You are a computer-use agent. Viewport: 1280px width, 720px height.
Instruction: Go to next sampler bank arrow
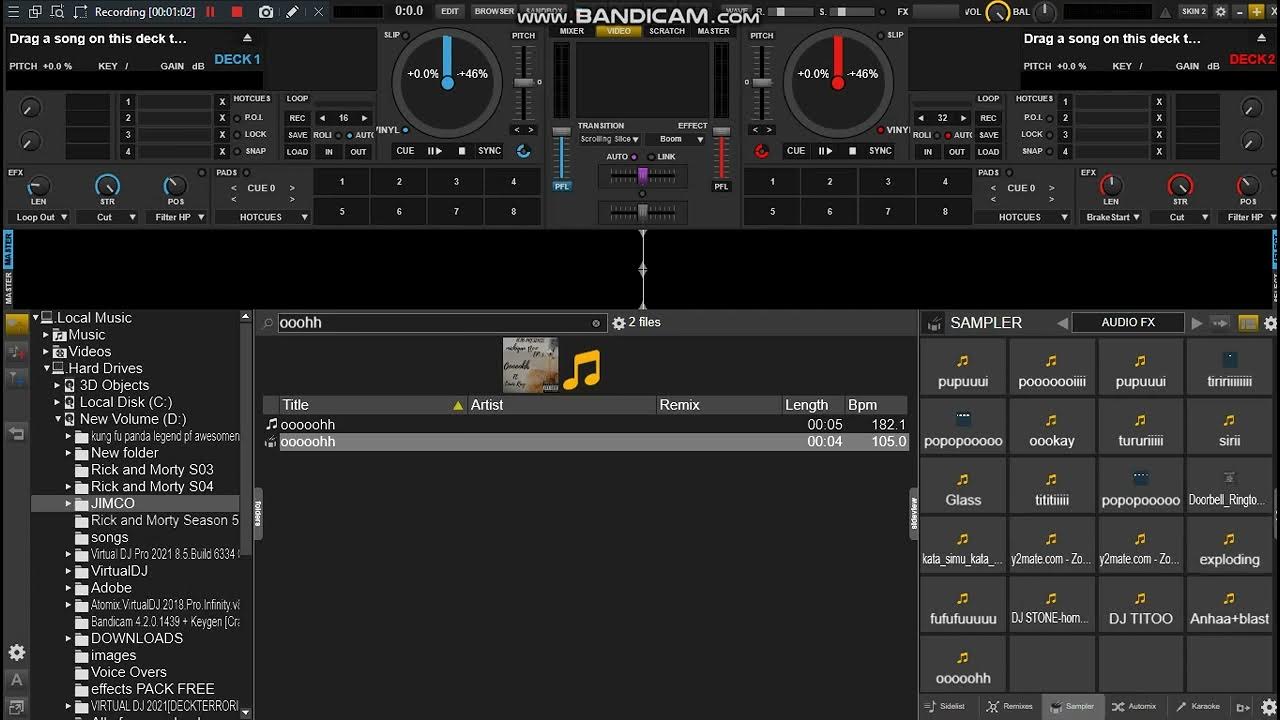[1196, 323]
